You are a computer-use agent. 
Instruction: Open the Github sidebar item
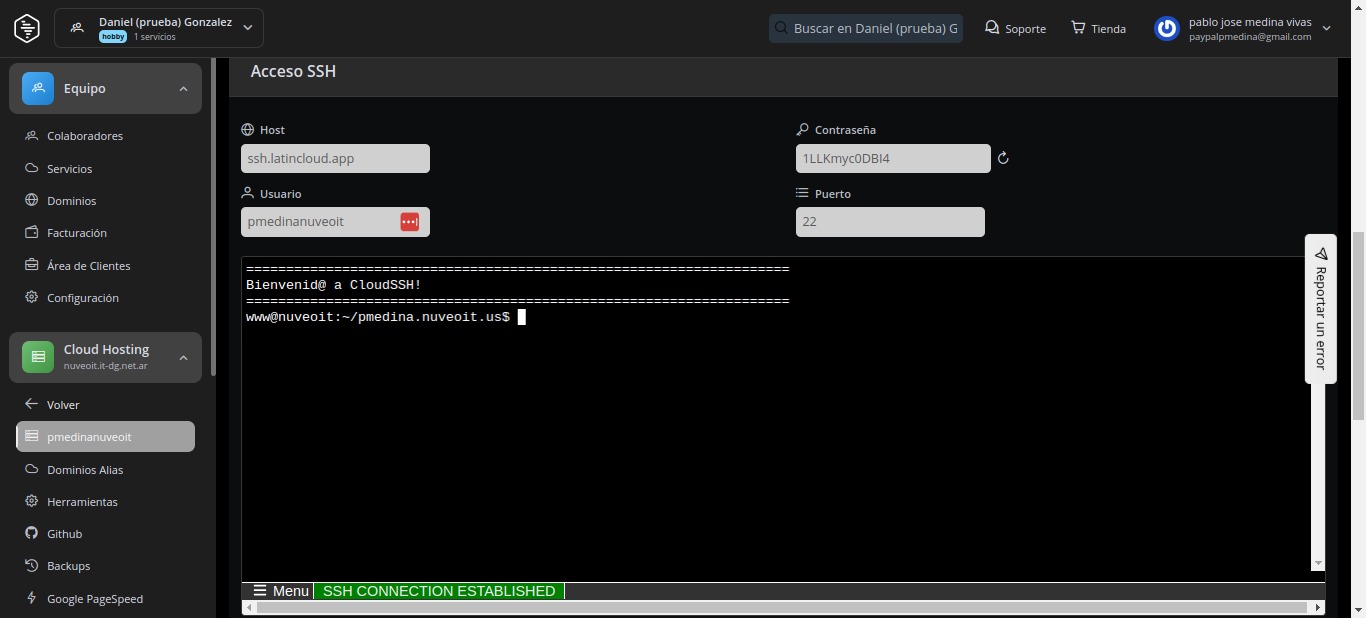[x=64, y=534]
